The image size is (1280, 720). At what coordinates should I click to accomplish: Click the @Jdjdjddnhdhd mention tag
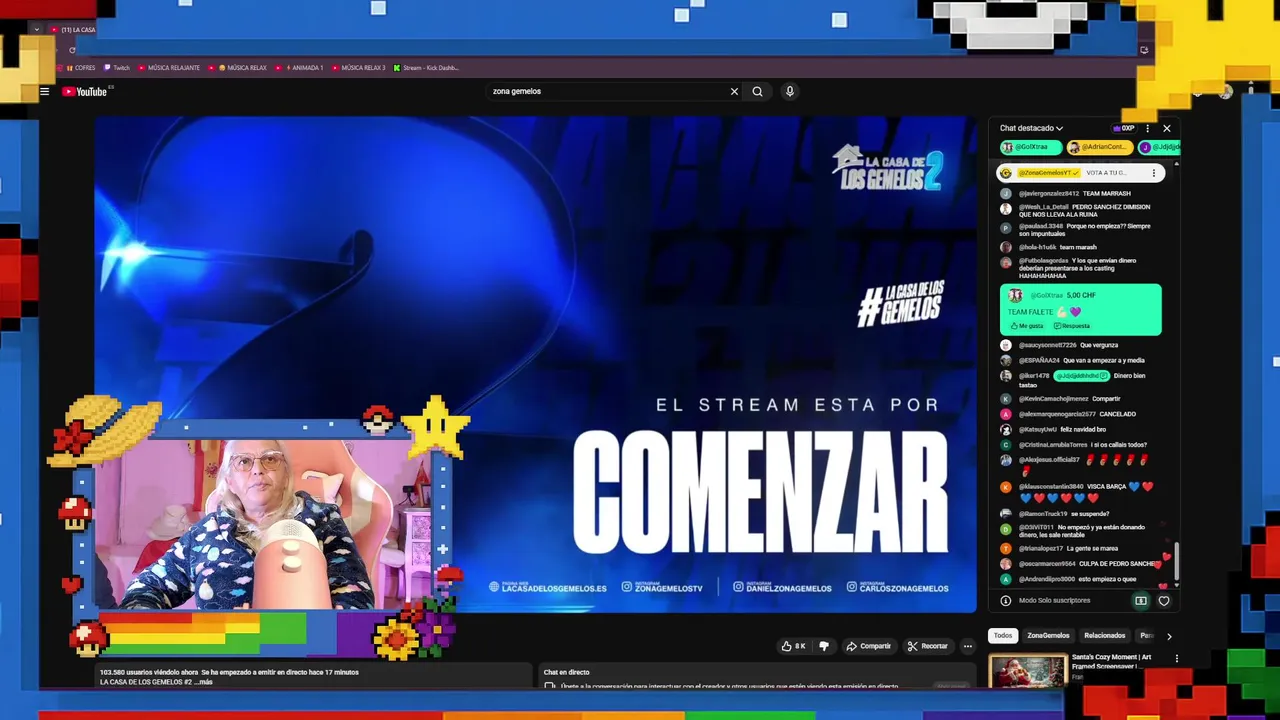(x=1082, y=376)
